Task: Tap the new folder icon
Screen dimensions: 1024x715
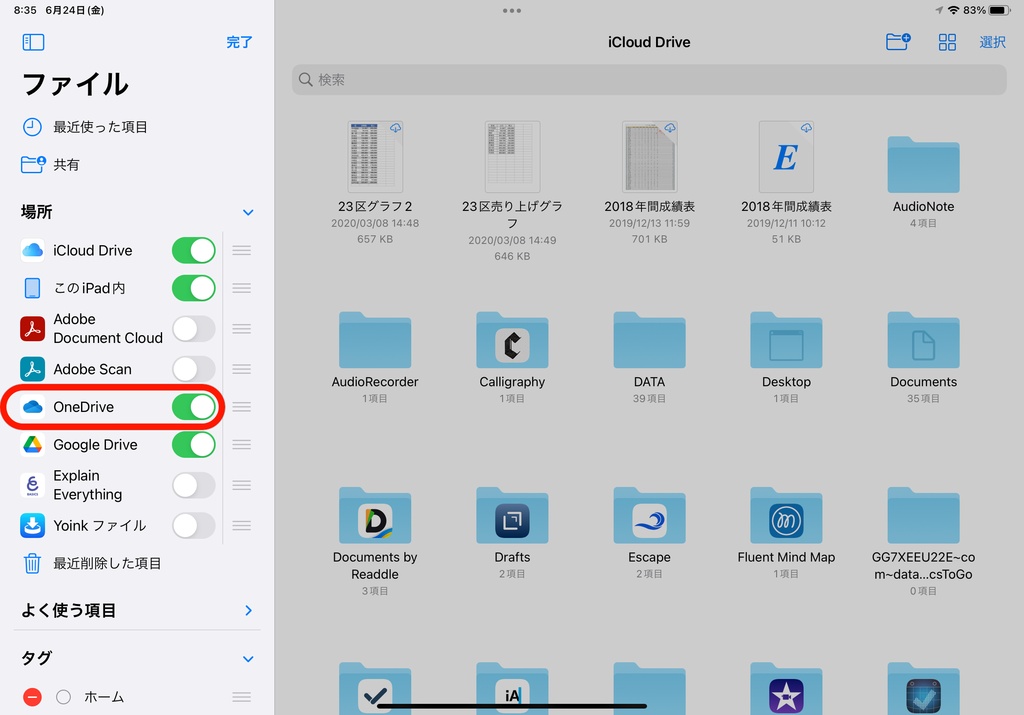Action: click(x=898, y=42)
